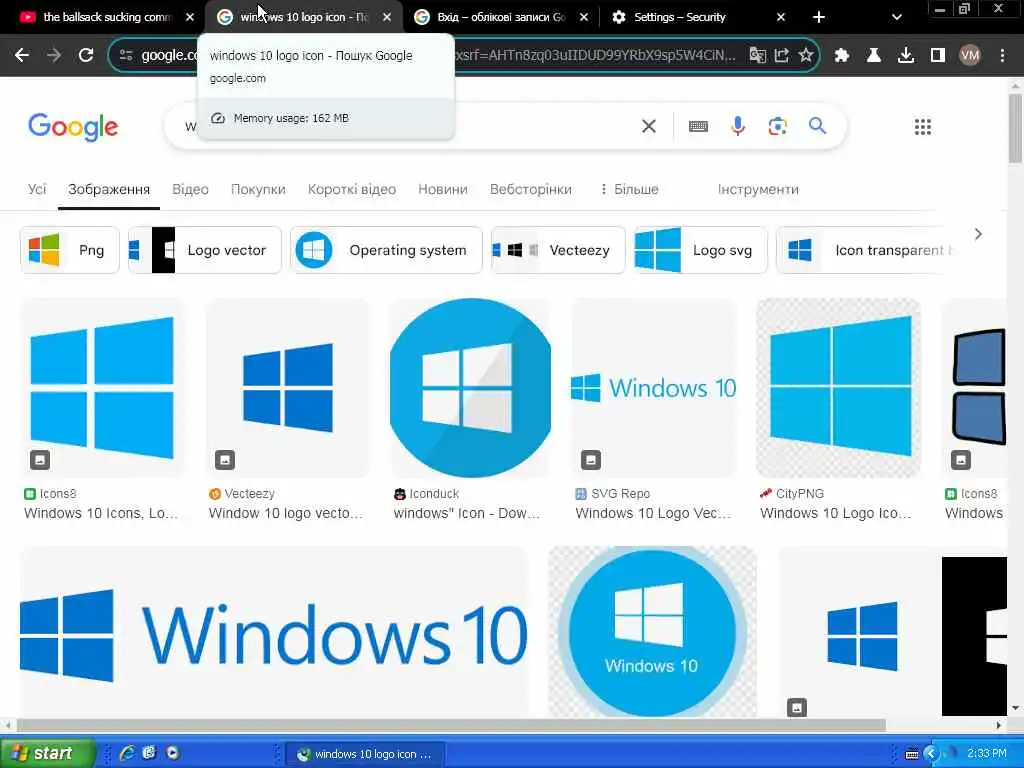This screenshot has width=1024, height=768.
Task: Open the Chrome three-dot menu
Action: (1002, 56)
